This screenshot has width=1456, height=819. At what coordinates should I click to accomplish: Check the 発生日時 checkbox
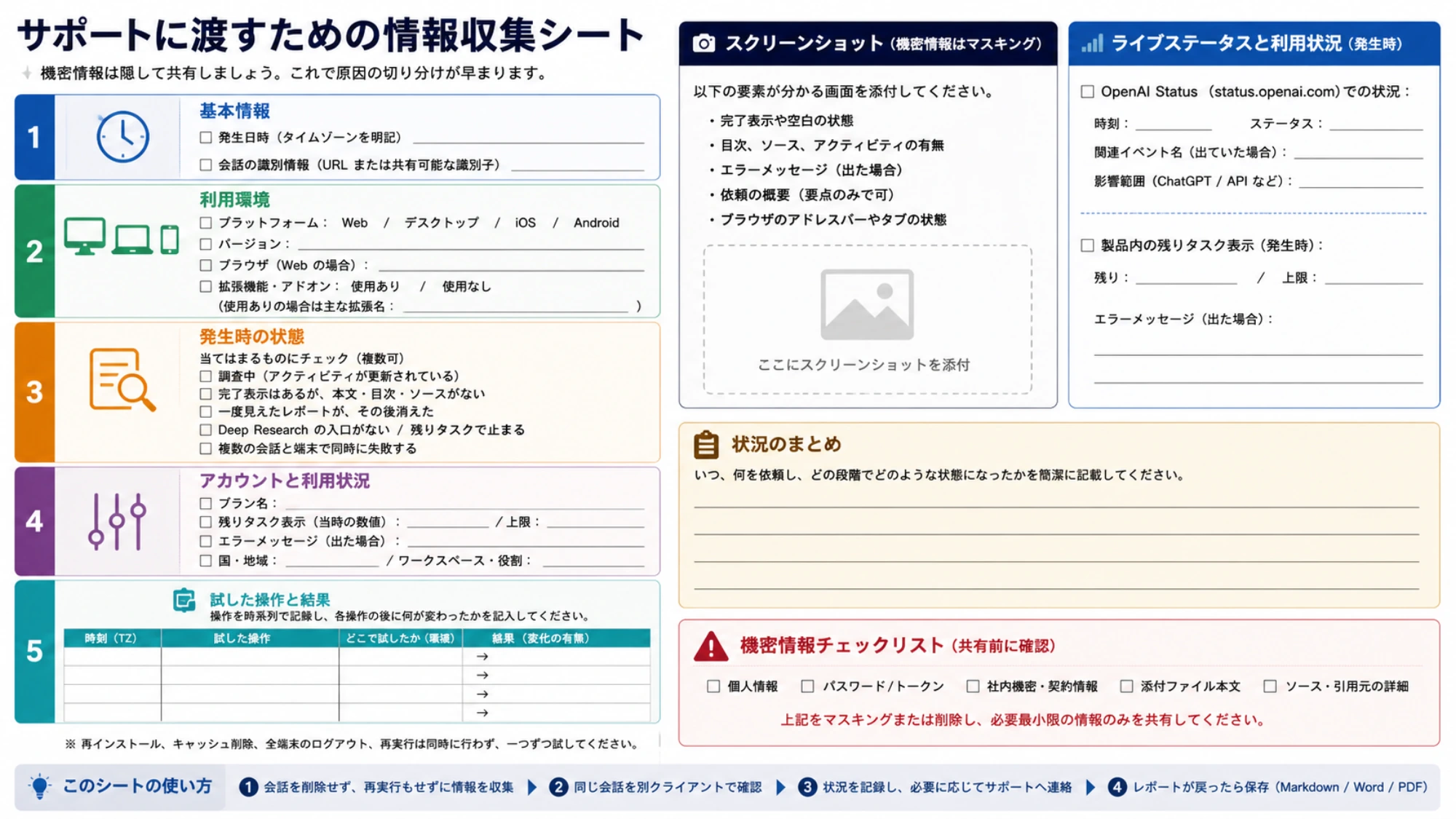click(206, 138)
